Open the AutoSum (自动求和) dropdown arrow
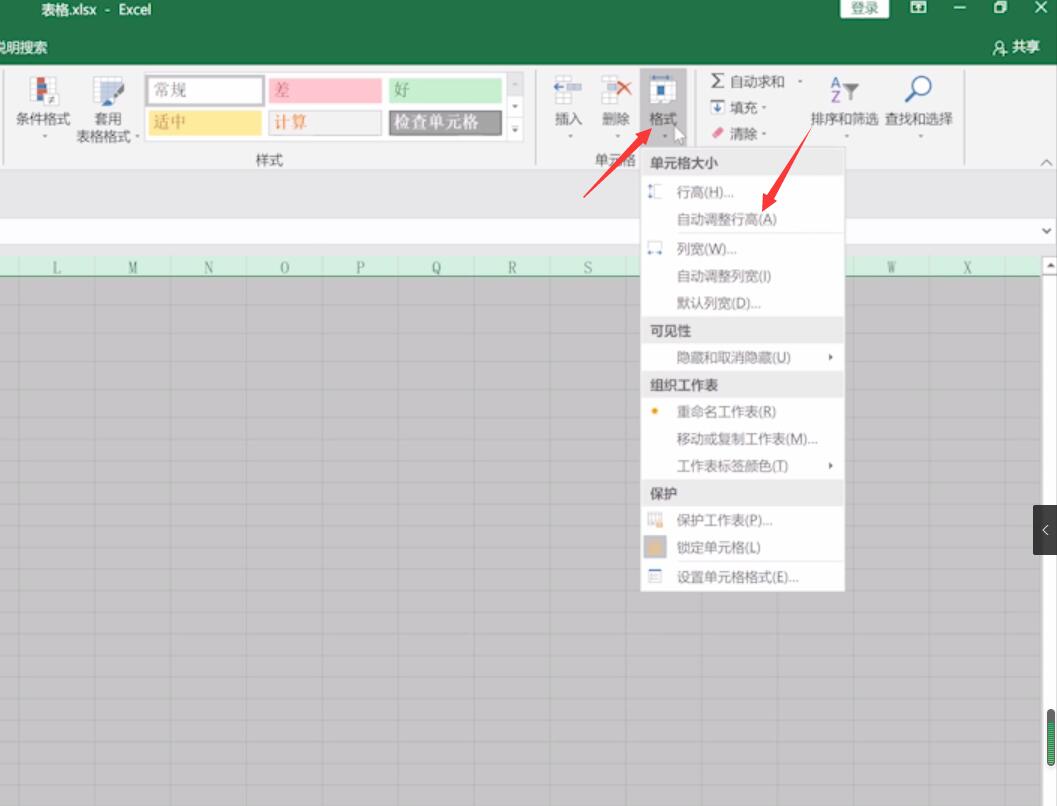Viewport: 1057px width, 806px height. (800, 82)
